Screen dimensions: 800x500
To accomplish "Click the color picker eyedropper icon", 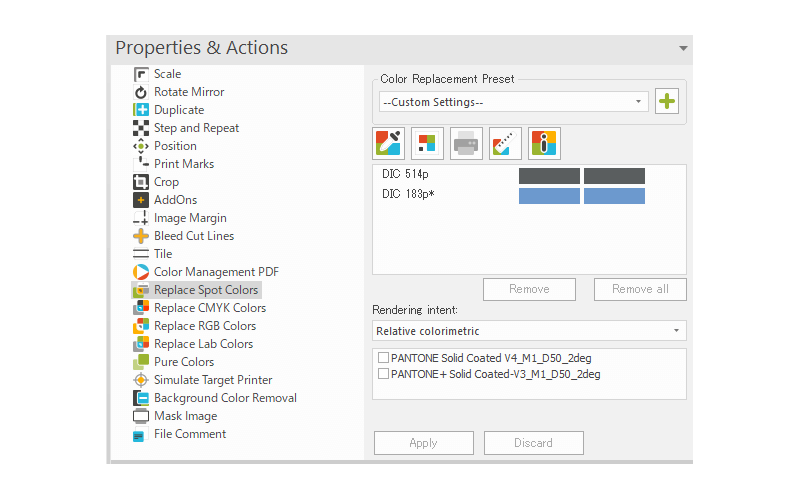I will pos(388,143).
